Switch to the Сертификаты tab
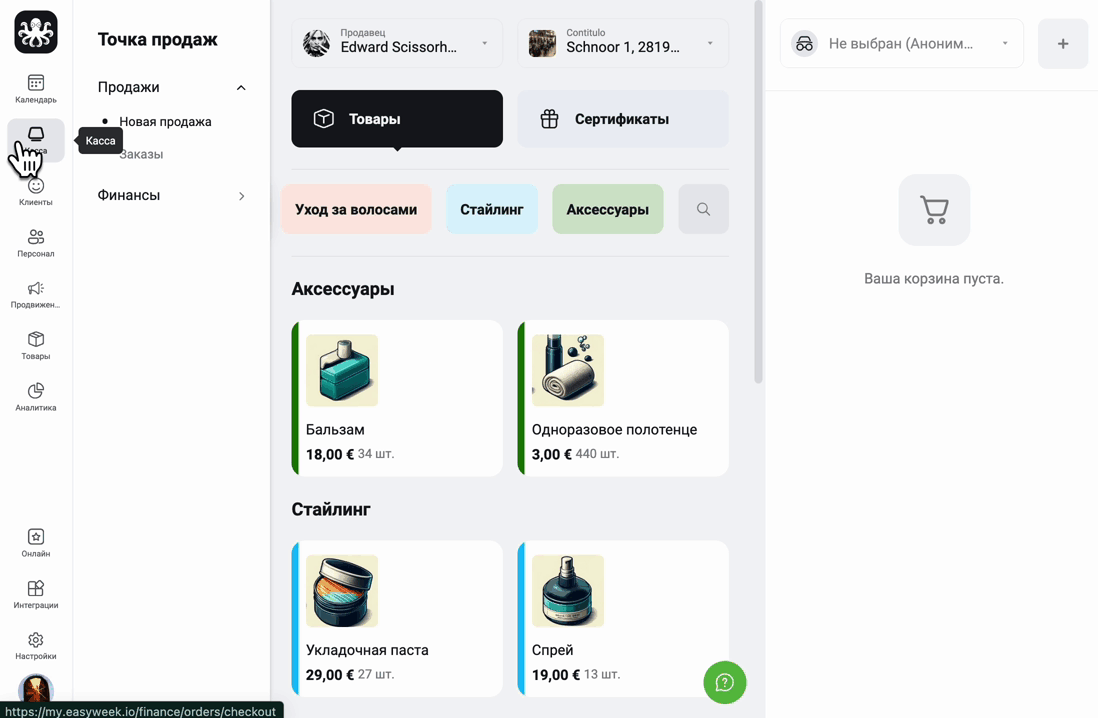Image resolution: width=1098 pixels, height=718 pixels. [623, 118]
